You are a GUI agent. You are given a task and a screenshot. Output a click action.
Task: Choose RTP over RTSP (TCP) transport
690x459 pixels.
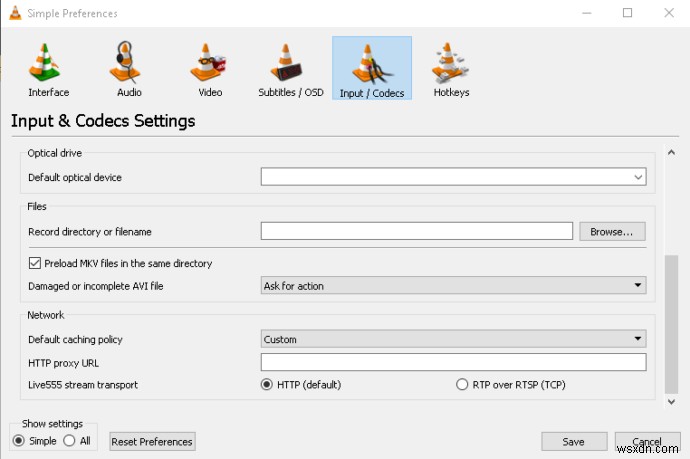coord(462,384)
